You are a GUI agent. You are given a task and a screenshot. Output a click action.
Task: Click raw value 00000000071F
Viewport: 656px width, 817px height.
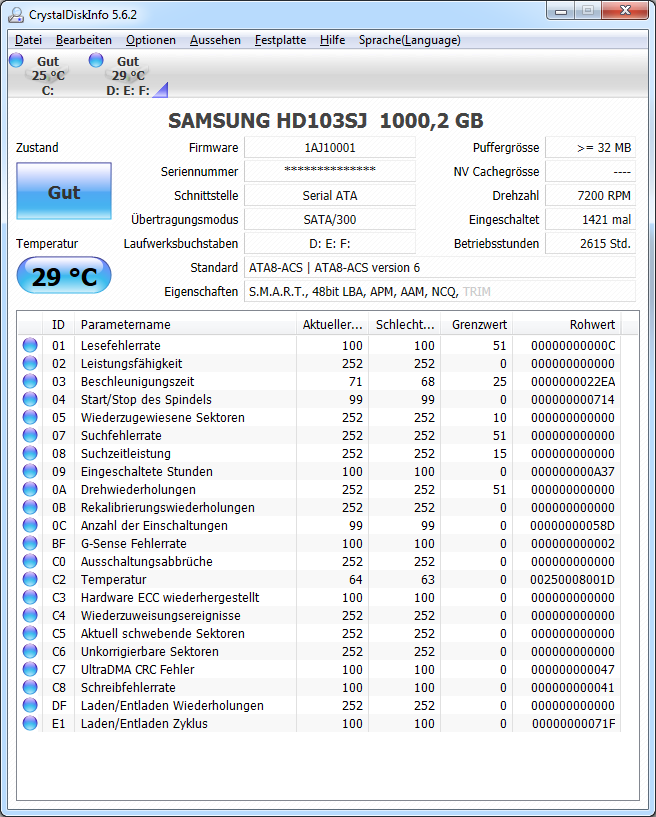tap(573, 723)
